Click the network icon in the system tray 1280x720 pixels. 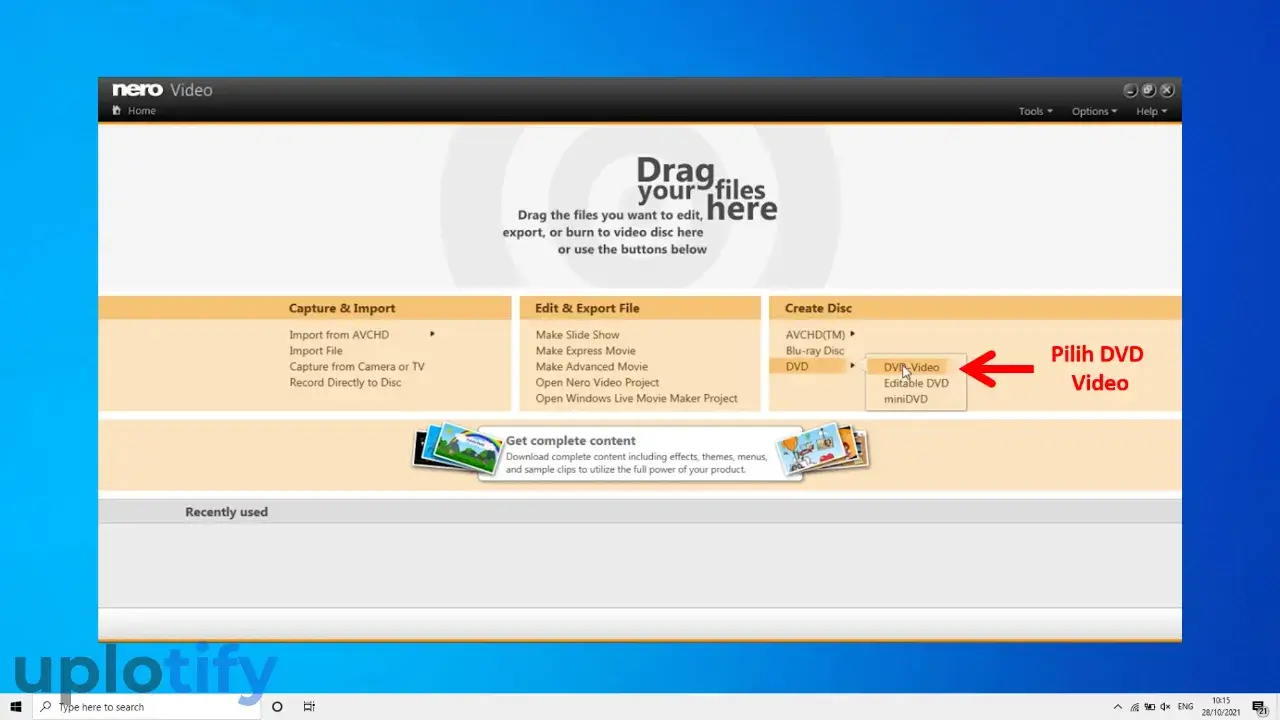click(x=1133, y=707)
